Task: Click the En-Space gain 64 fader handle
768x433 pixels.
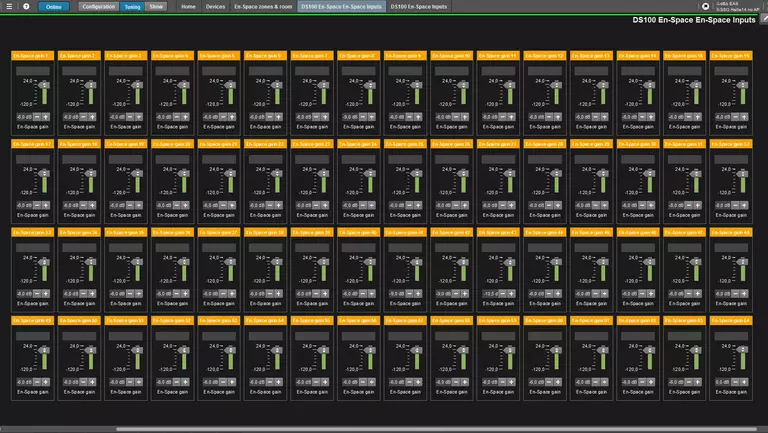Action: [x=743, y=350]
